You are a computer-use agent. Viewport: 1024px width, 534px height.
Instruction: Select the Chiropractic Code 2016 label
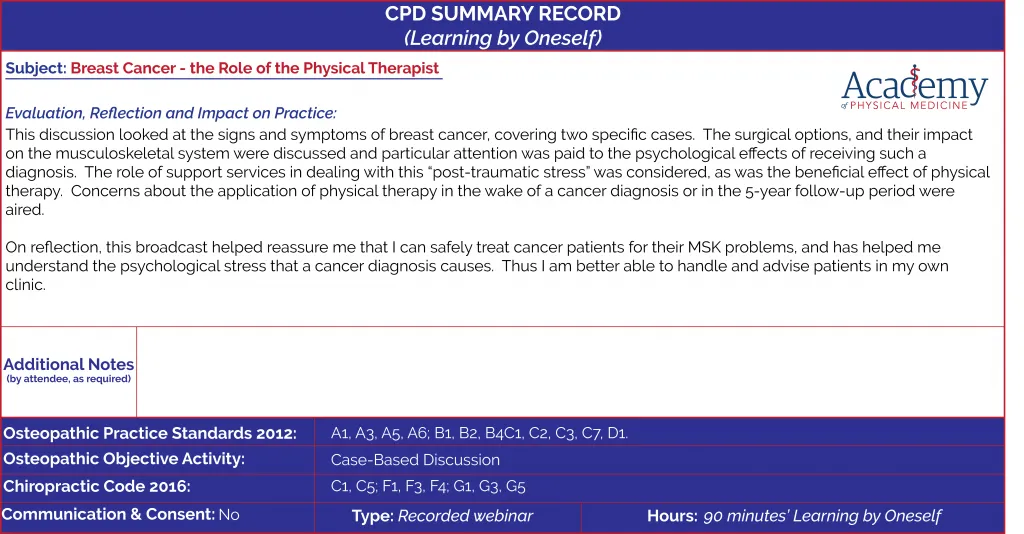click(x=97, y=486)
